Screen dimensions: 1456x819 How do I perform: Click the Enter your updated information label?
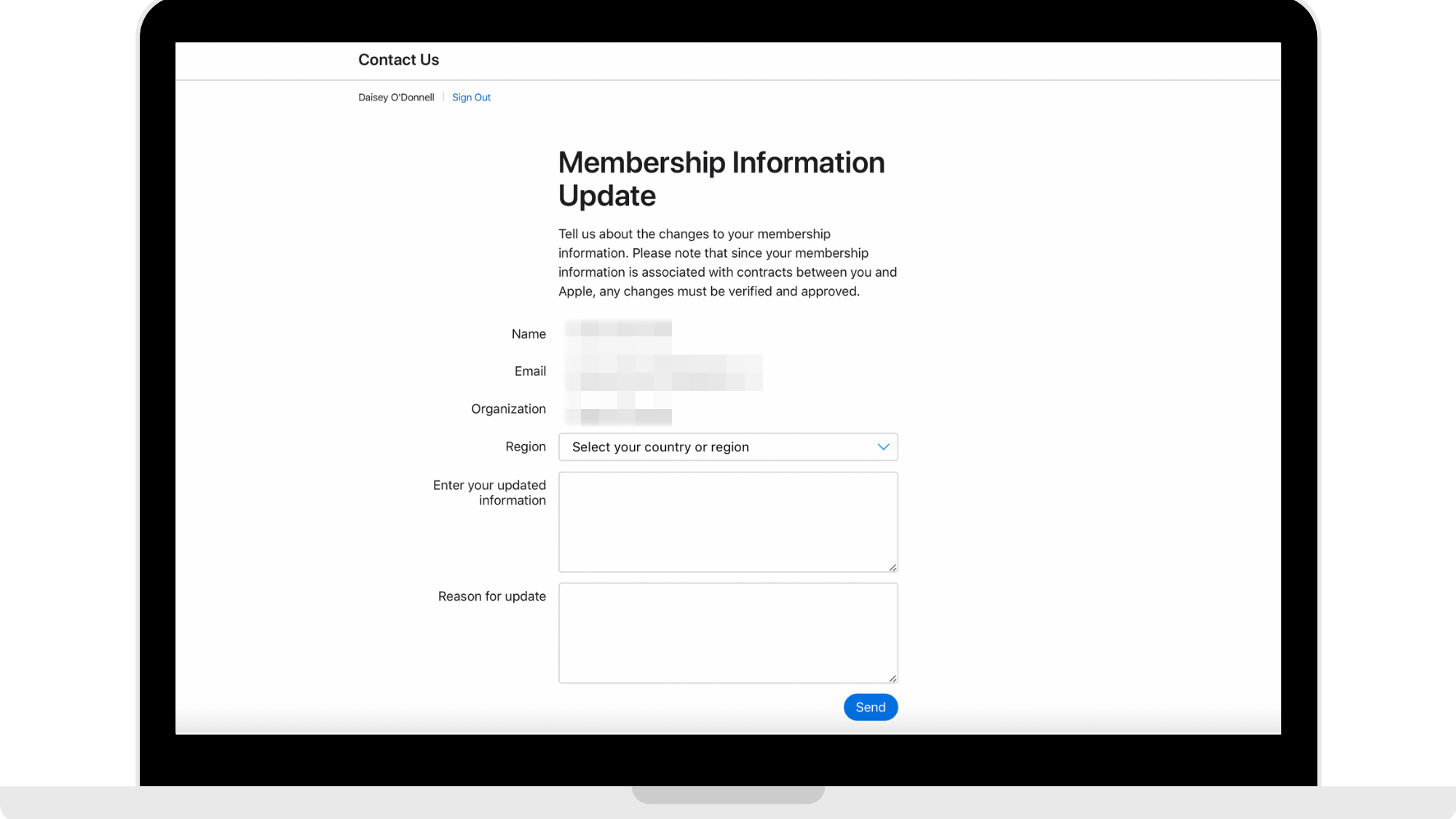(489, 493)
